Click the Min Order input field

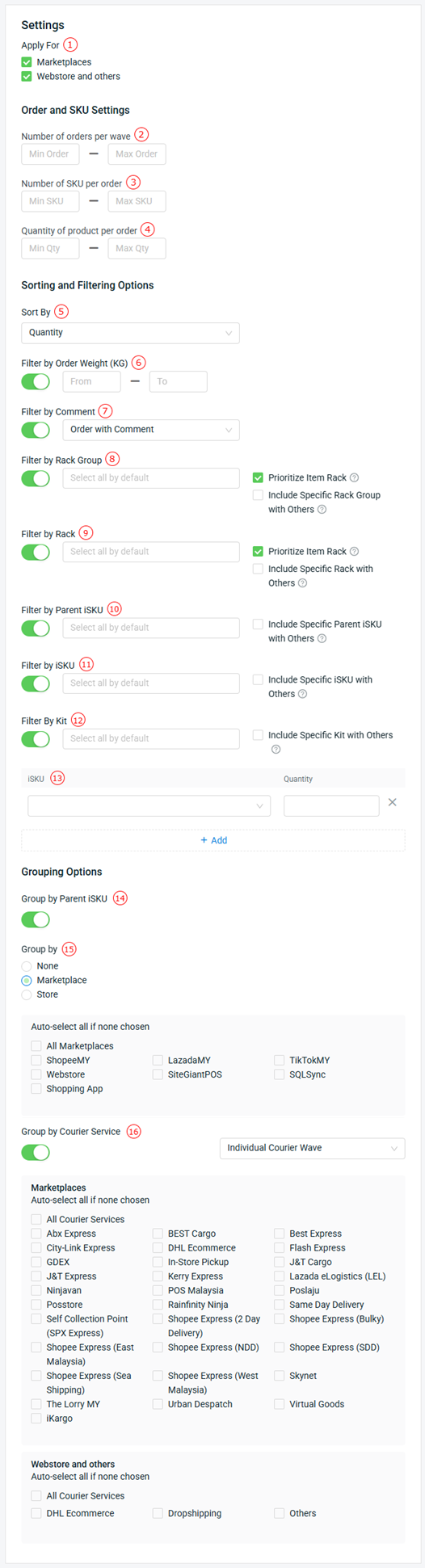(50, 154)
